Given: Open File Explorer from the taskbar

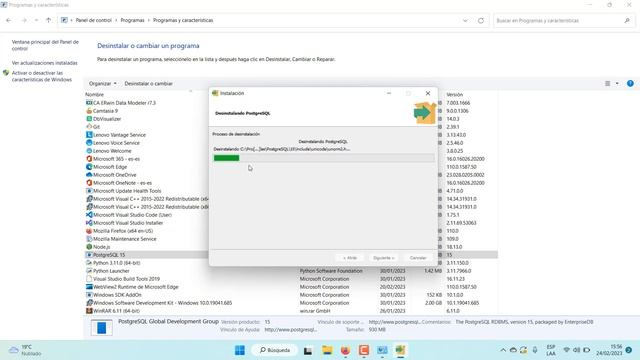Looking at the screenshot, I should pos(327,350).
